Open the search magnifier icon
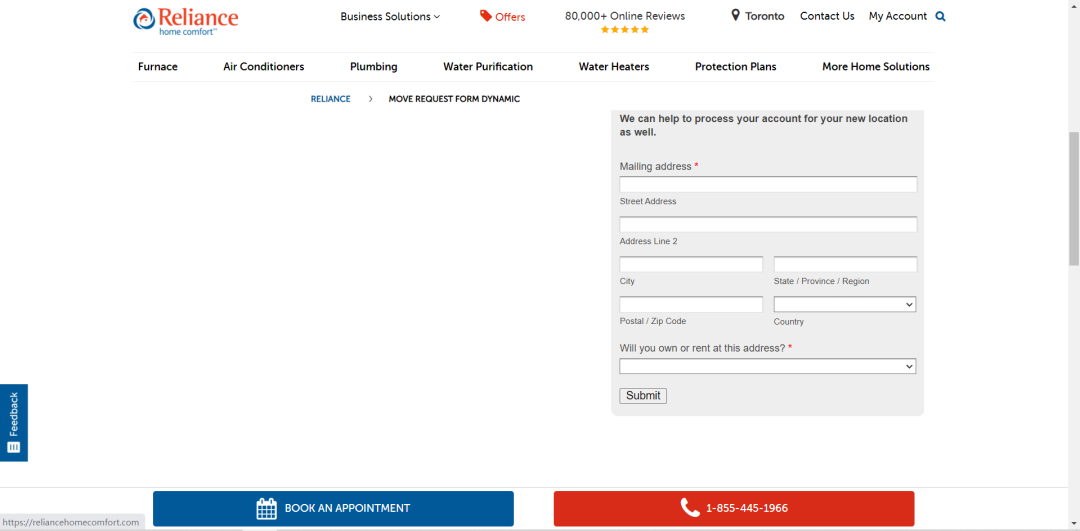Image resolution: width=1080 pixels, height=531 pixels. (941, 17)
